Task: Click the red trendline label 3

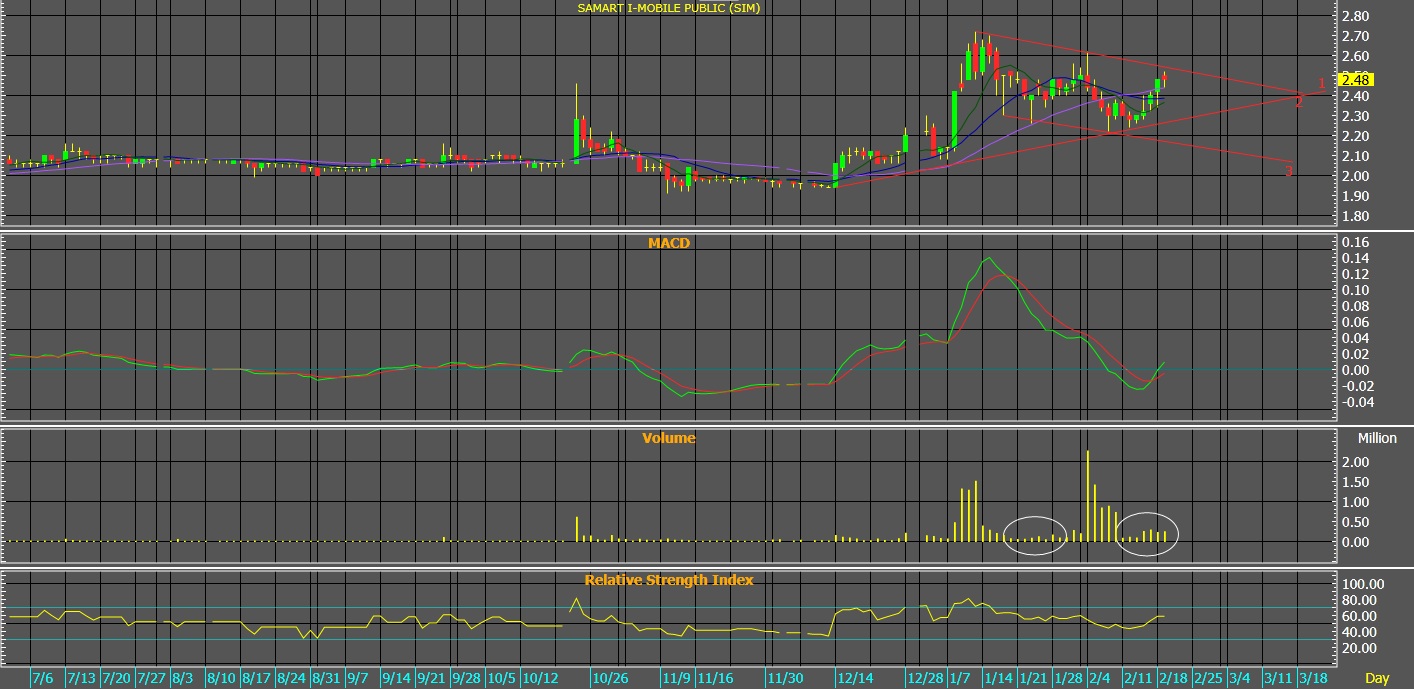Action: [x=1289, y=171]
